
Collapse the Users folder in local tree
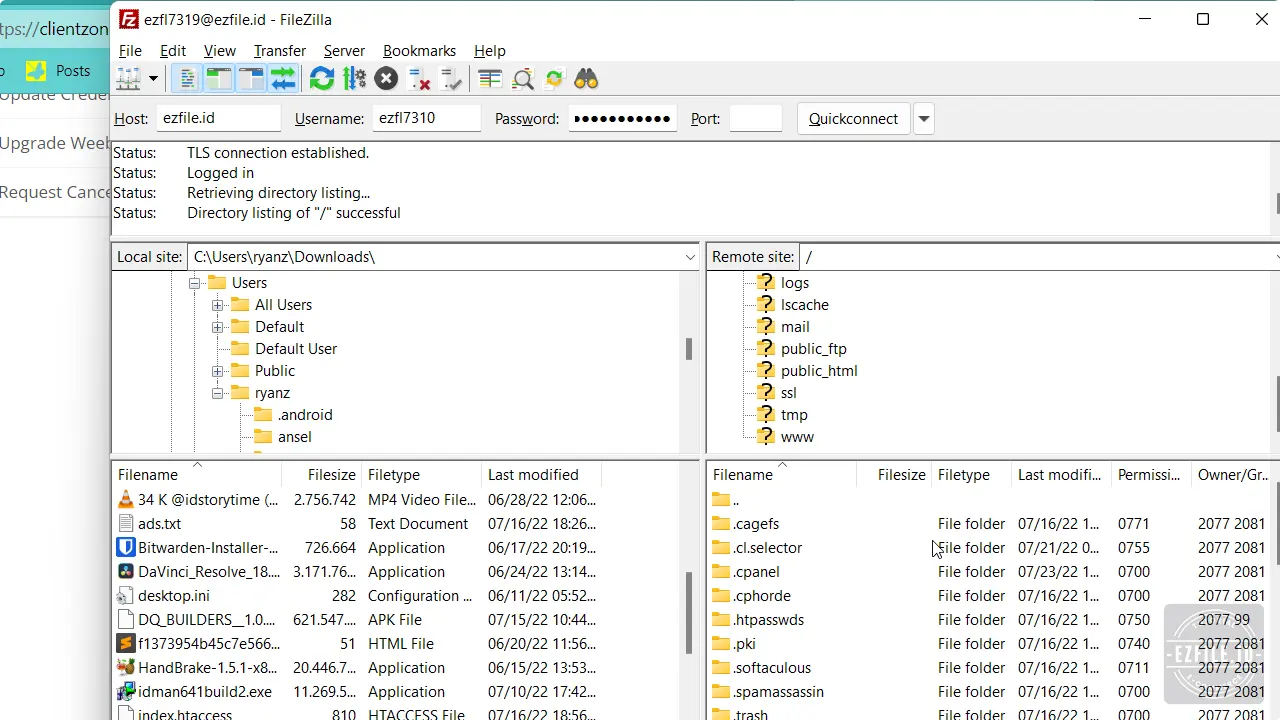[194, 283]
